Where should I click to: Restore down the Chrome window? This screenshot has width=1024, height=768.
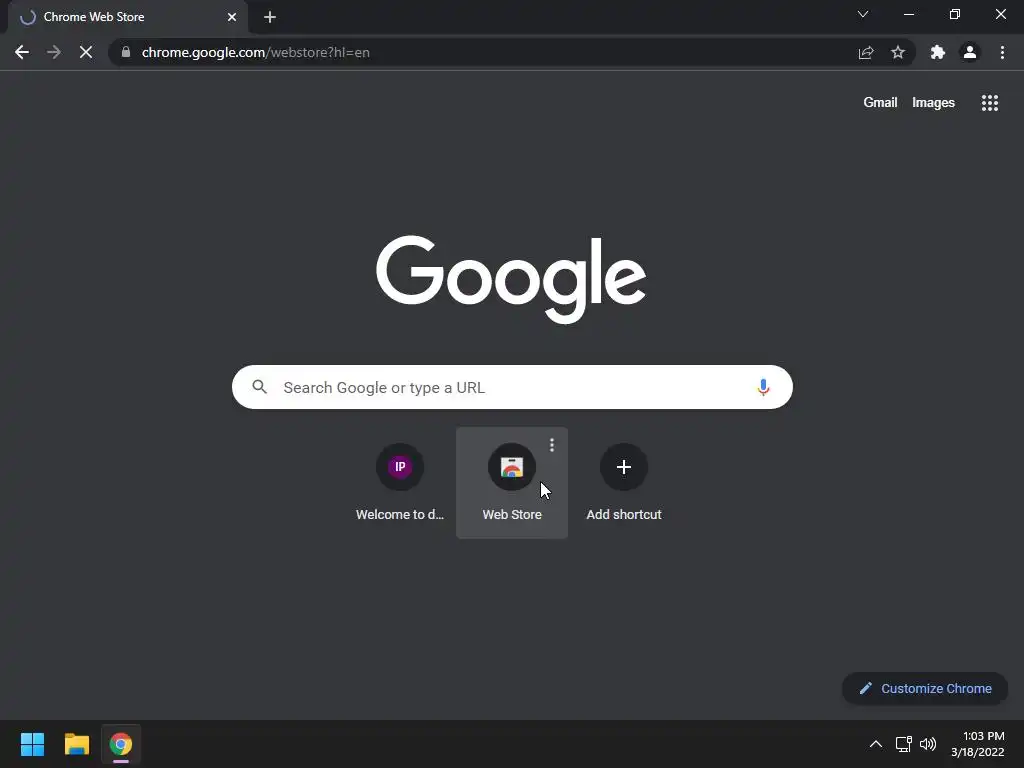pyautogui.click(x=955, y=14)
